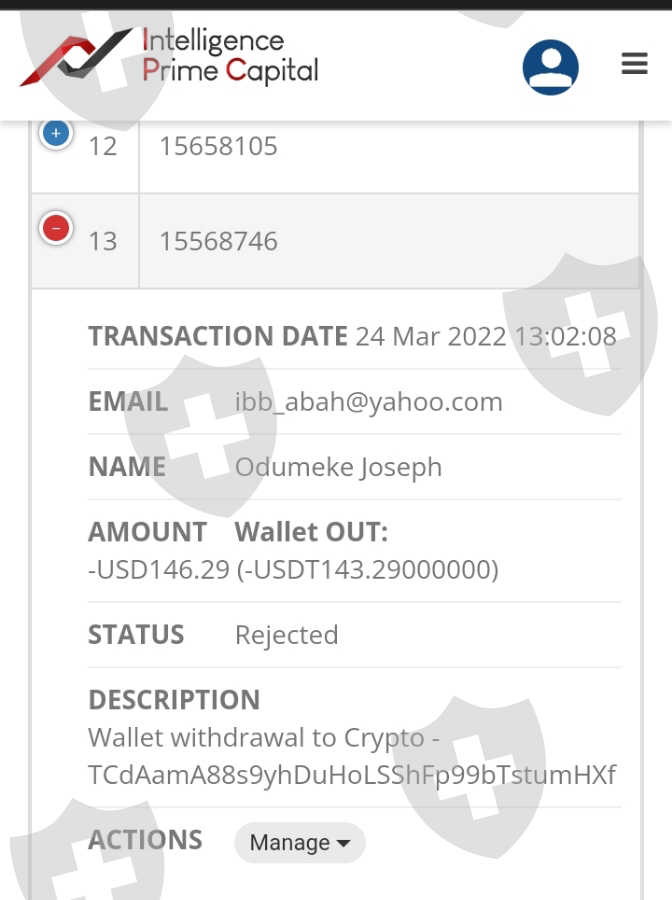
Task: Click the ACTIONS label
Action: click(x=145, y=840)
